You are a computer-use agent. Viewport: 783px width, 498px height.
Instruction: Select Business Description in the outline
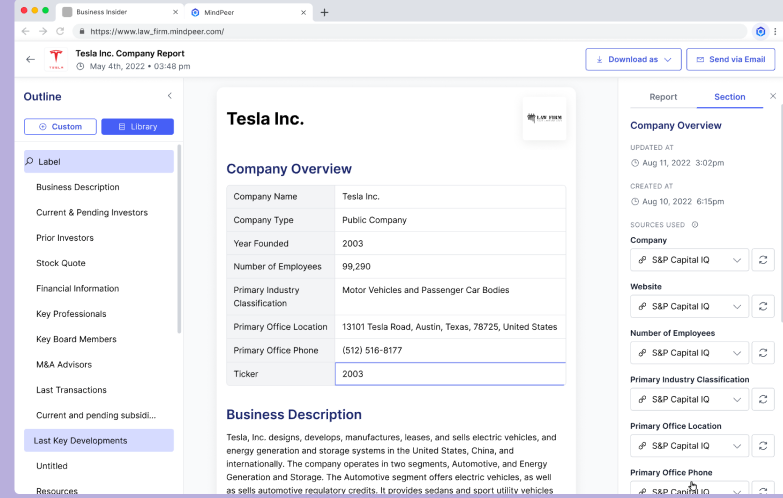pyautogui.click(x=78, y=187)
